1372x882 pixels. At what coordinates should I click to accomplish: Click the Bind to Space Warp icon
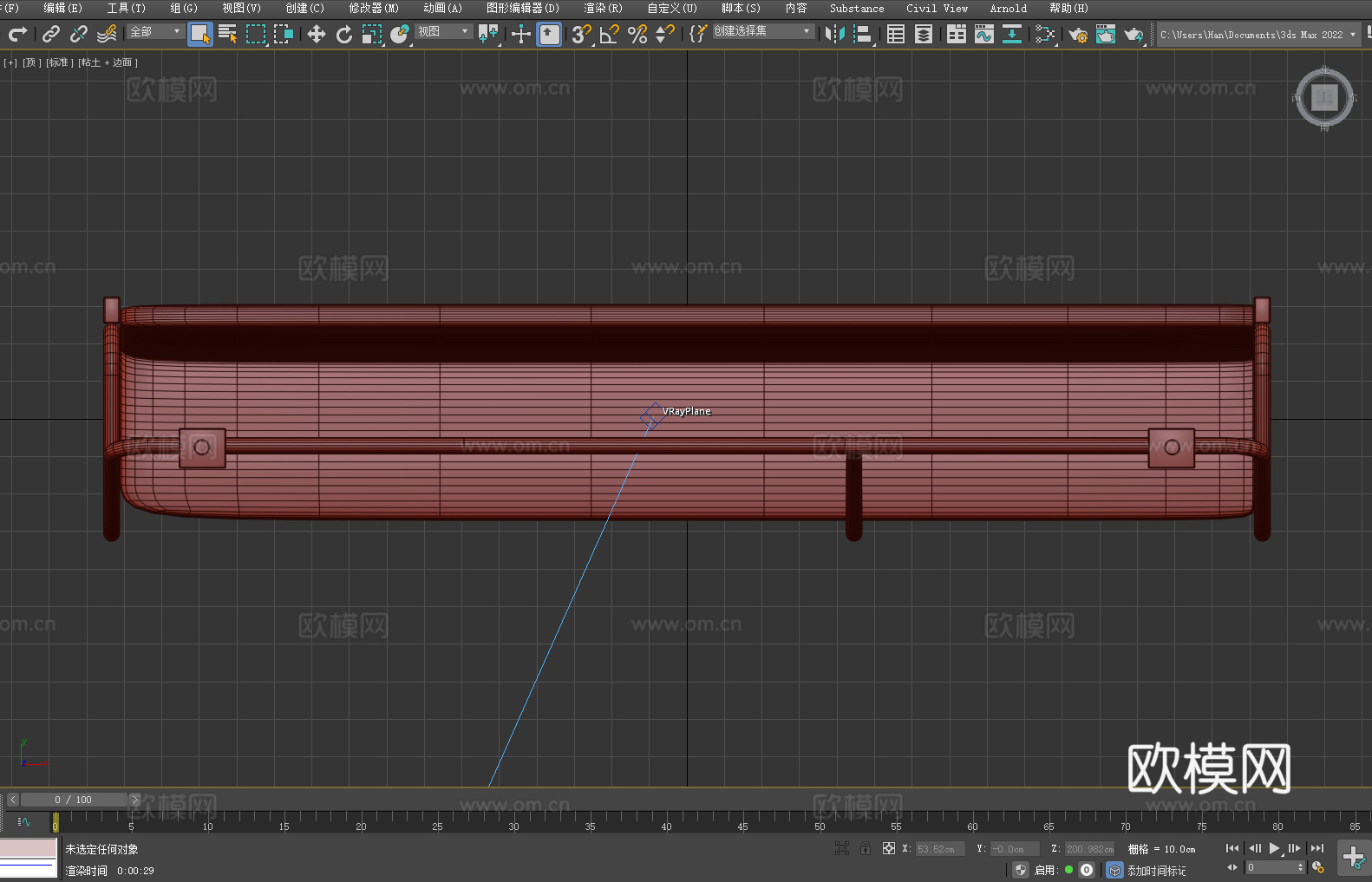click(x=107, y=34)
